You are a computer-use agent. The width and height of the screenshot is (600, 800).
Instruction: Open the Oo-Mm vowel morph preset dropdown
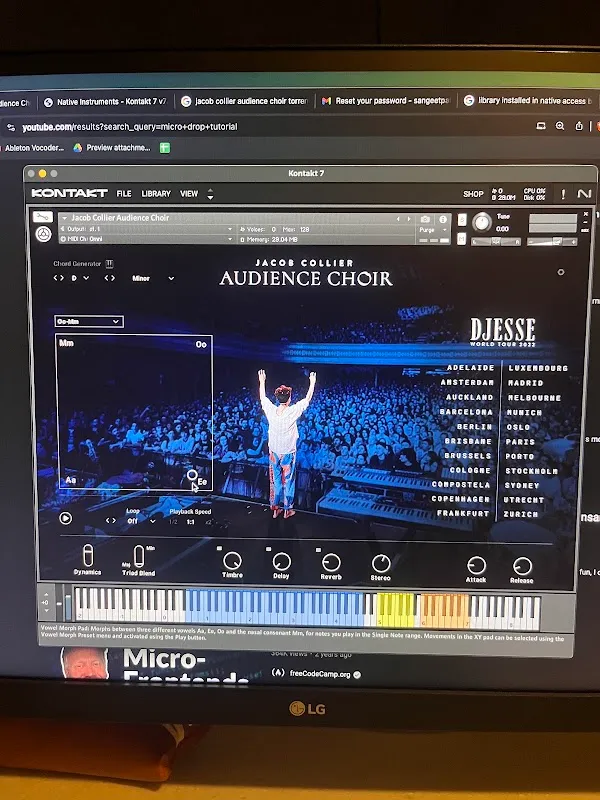pos(89,321)
